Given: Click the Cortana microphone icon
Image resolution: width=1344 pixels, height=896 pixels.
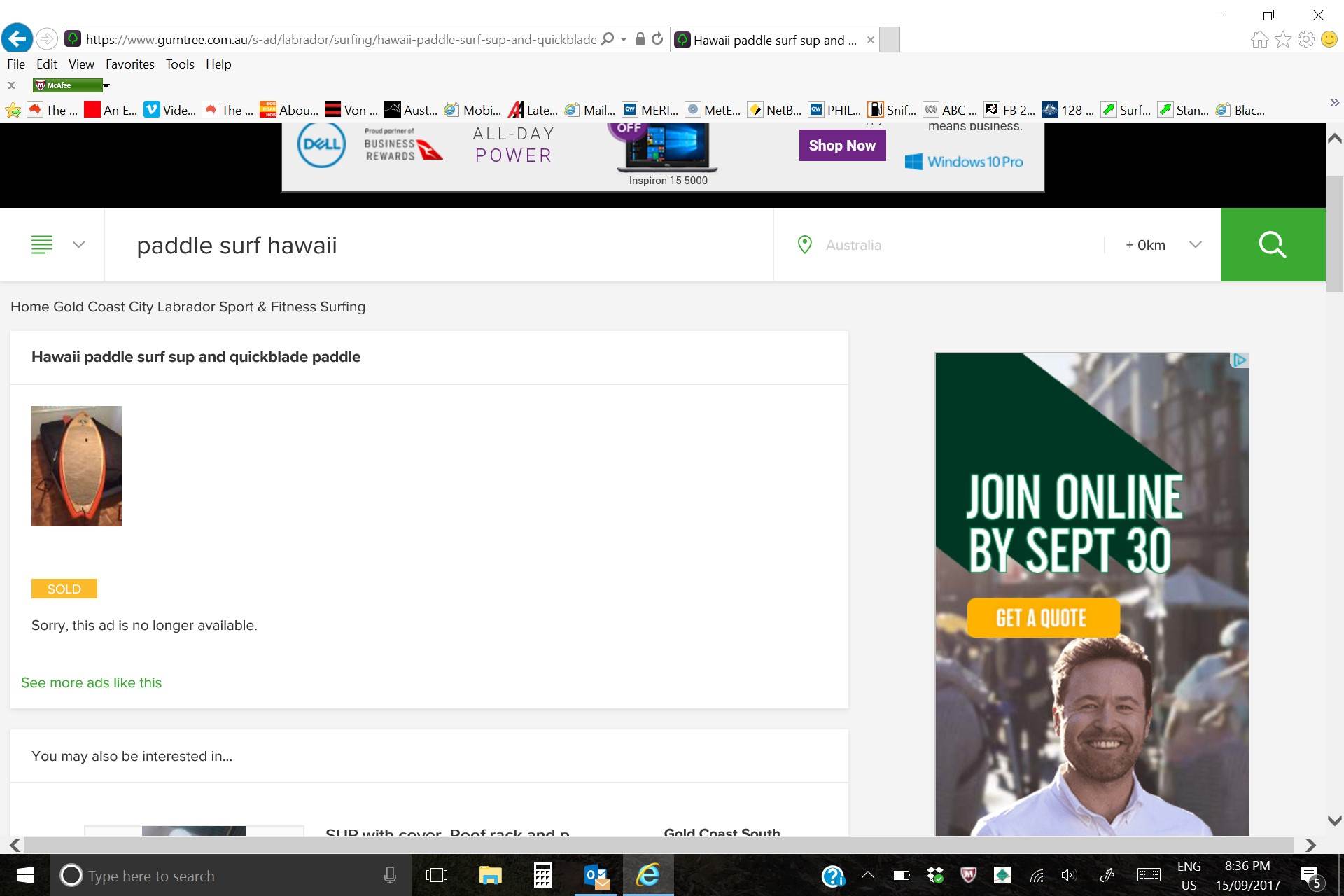Looking at the screenshot, I should click(390, 875).
